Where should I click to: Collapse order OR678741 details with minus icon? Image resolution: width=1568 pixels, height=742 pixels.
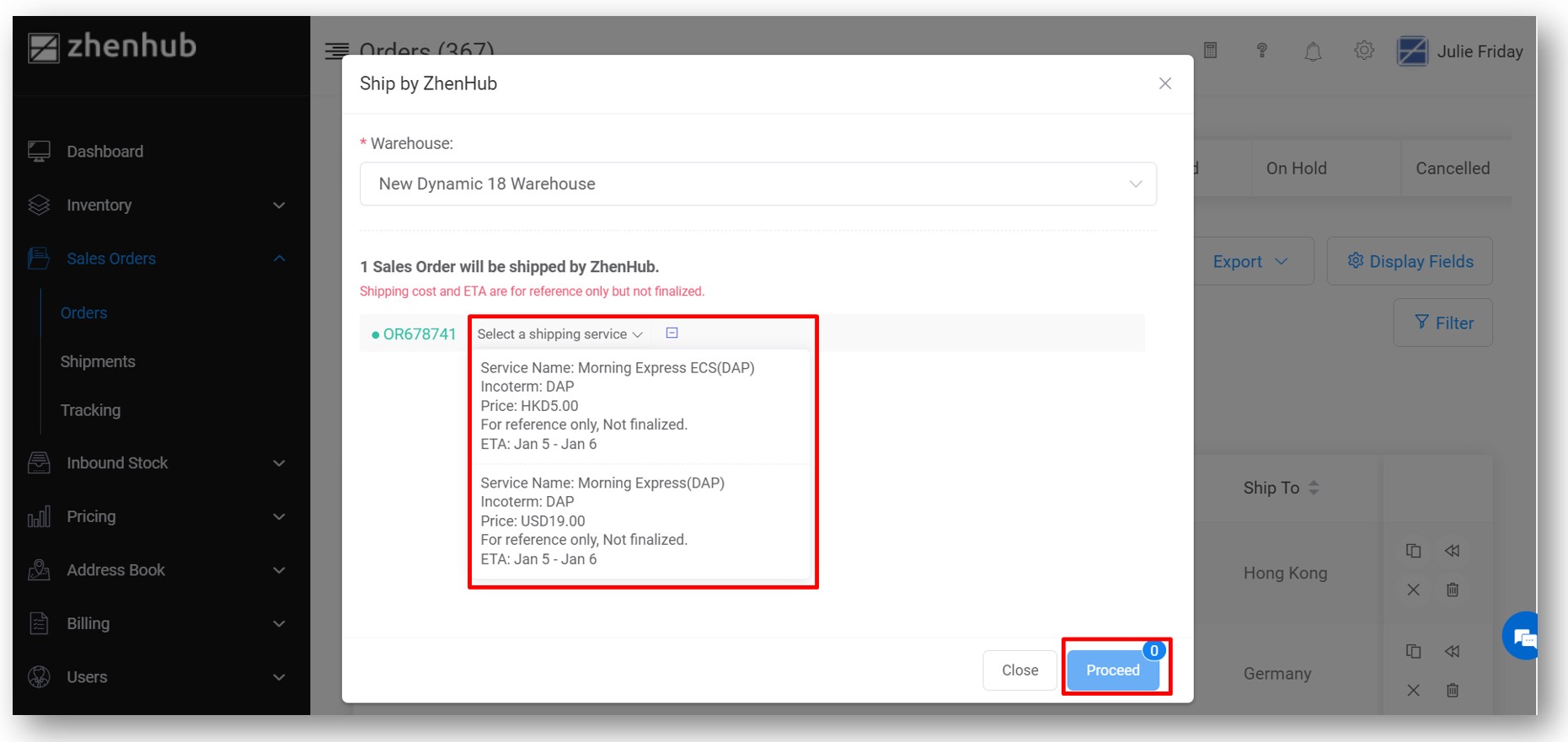[x=672, y=334]
